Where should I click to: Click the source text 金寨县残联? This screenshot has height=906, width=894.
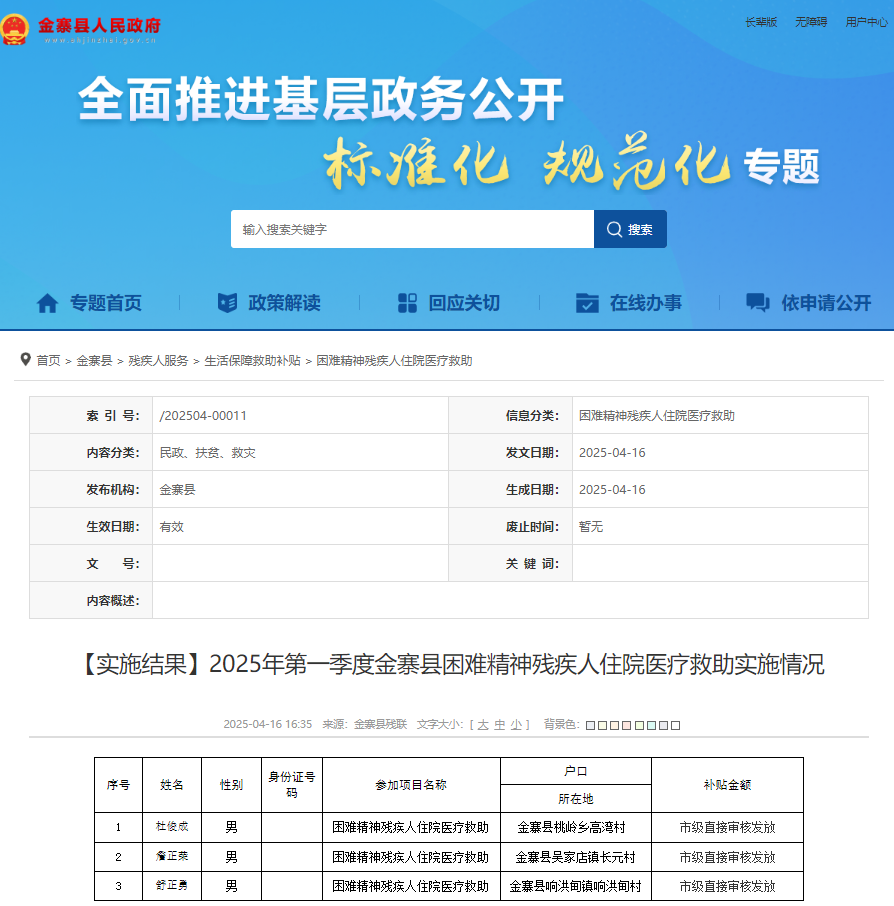pyautogui.click(x=380, y=725)
